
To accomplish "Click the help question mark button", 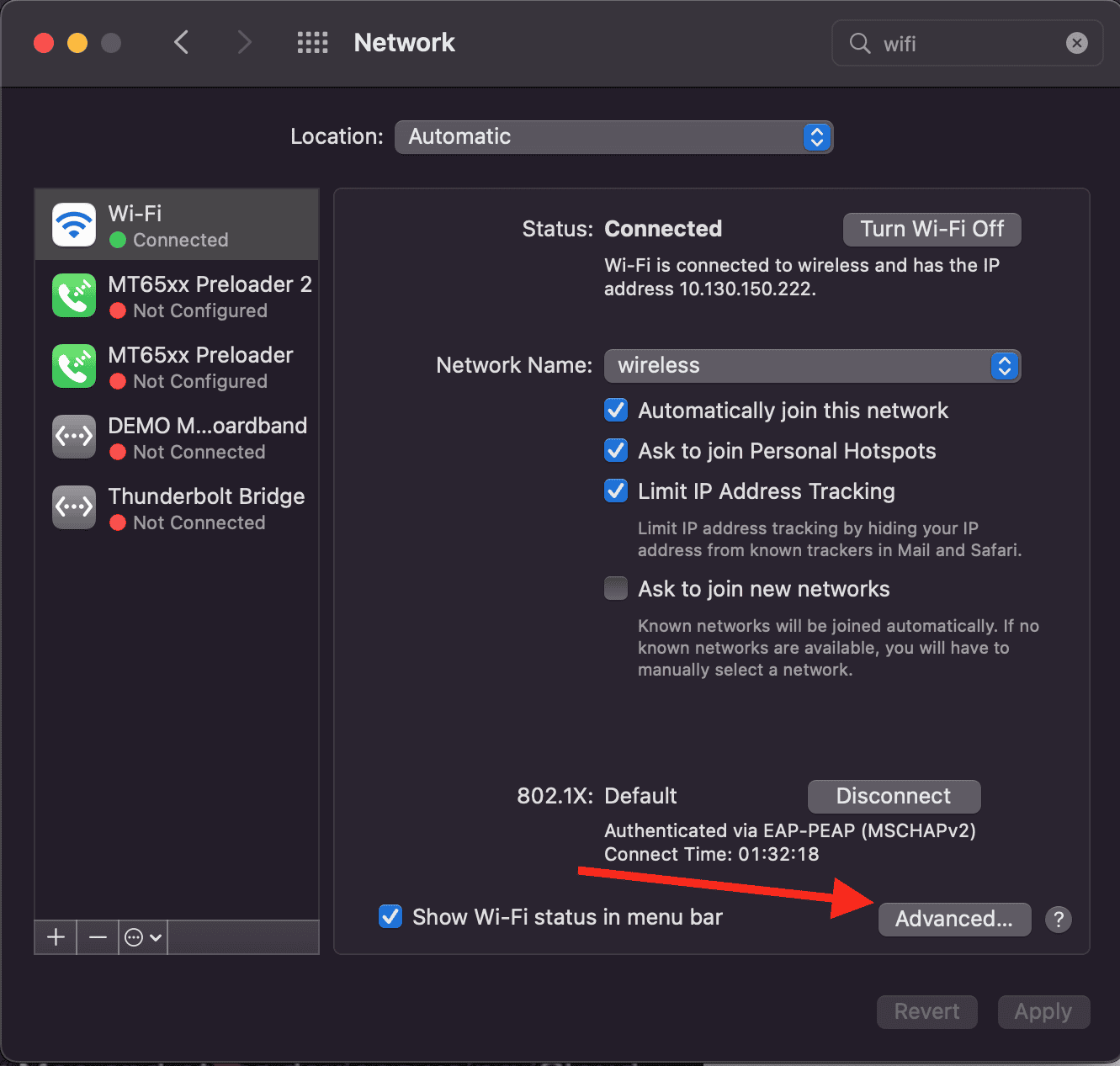I will [1058, 919].
